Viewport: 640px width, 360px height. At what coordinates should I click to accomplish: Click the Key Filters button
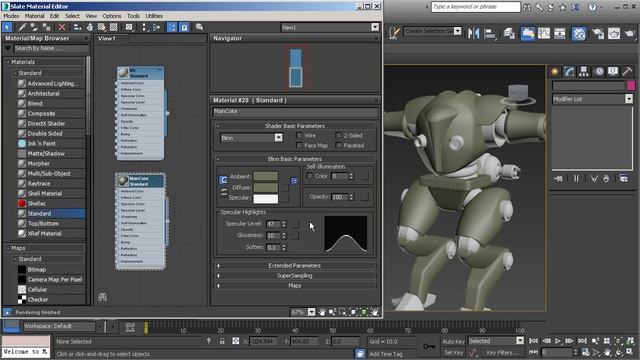coord(502,352)
